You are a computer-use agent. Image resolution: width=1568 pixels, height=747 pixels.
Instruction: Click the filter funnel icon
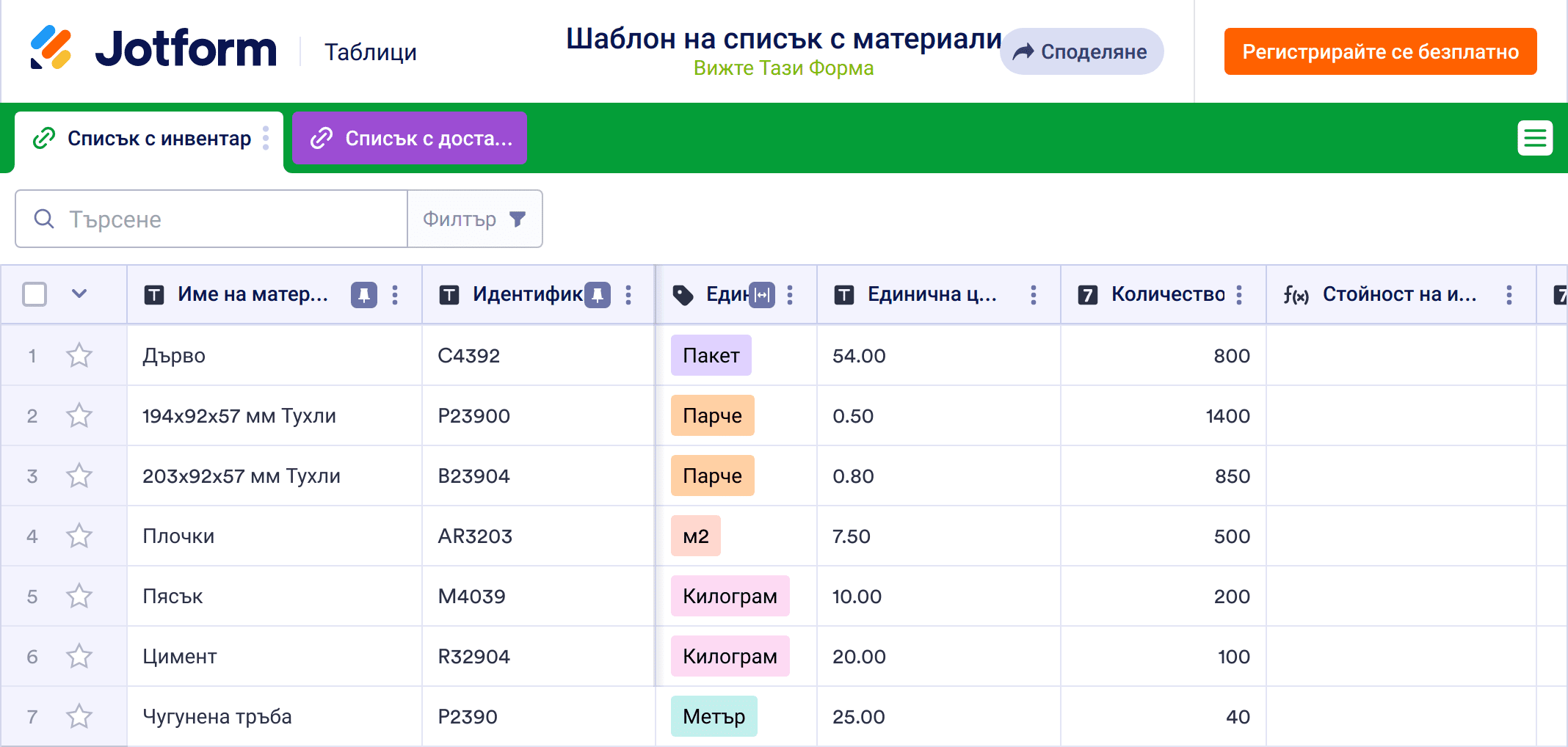point(518,219)
